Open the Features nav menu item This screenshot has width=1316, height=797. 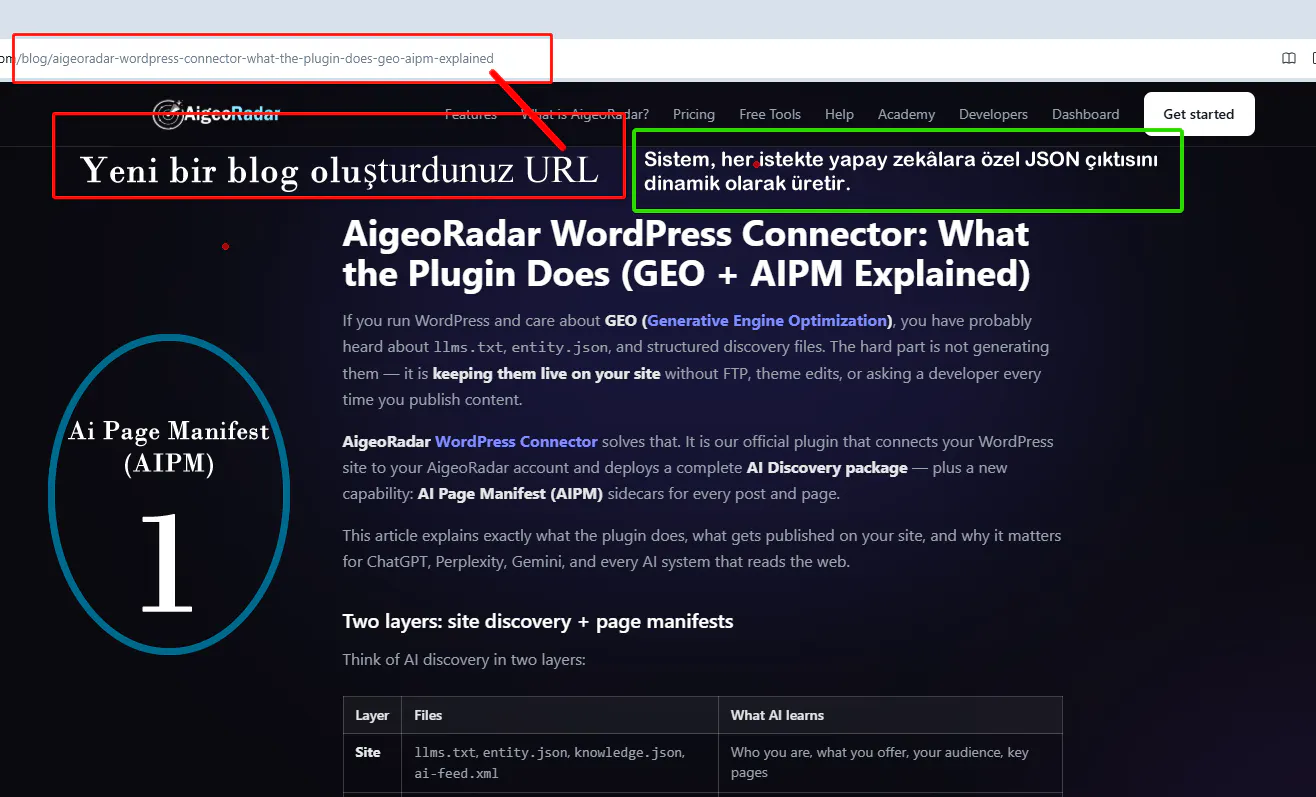tap(471, 114)
